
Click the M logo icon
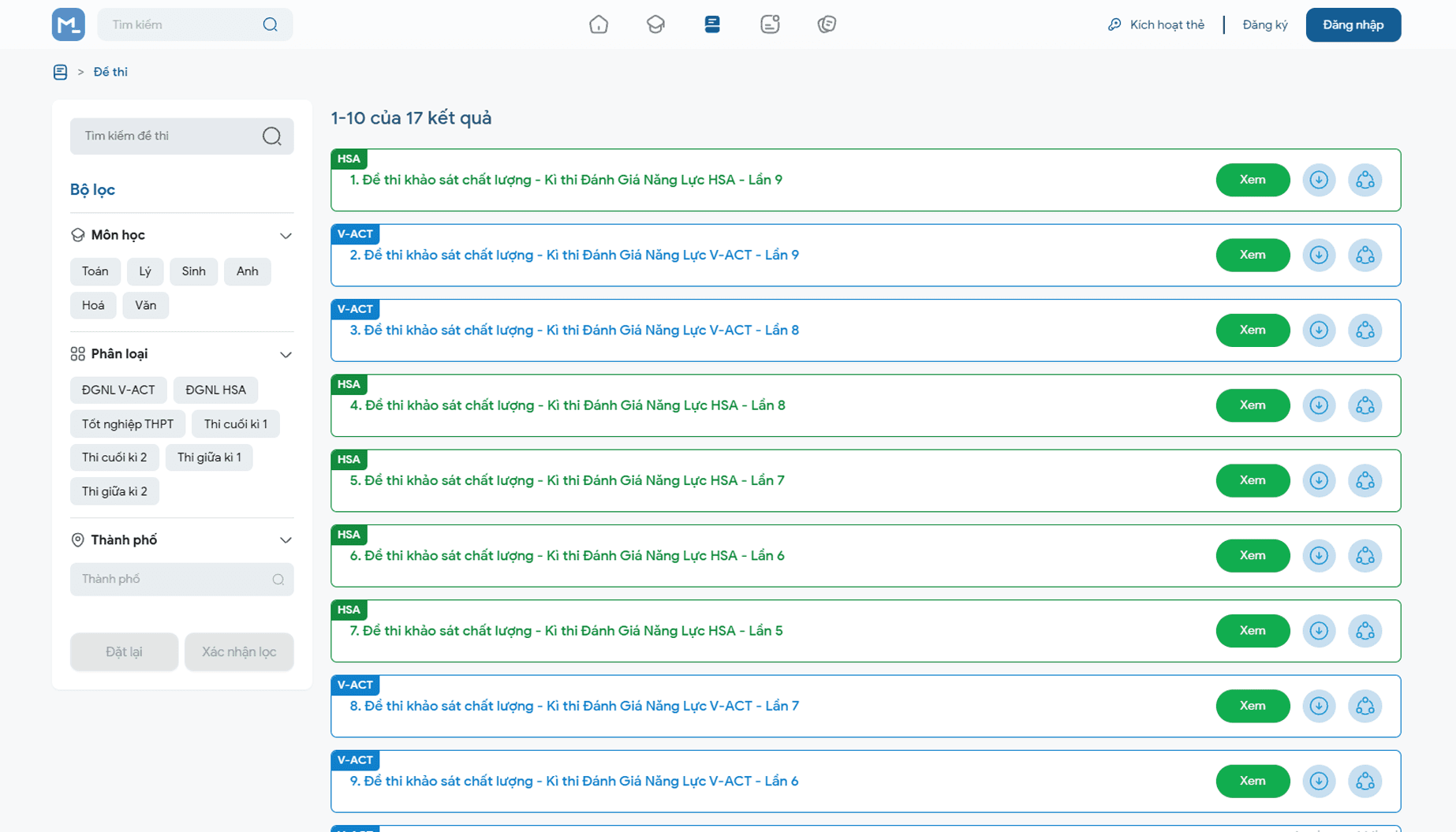(69, 24)
